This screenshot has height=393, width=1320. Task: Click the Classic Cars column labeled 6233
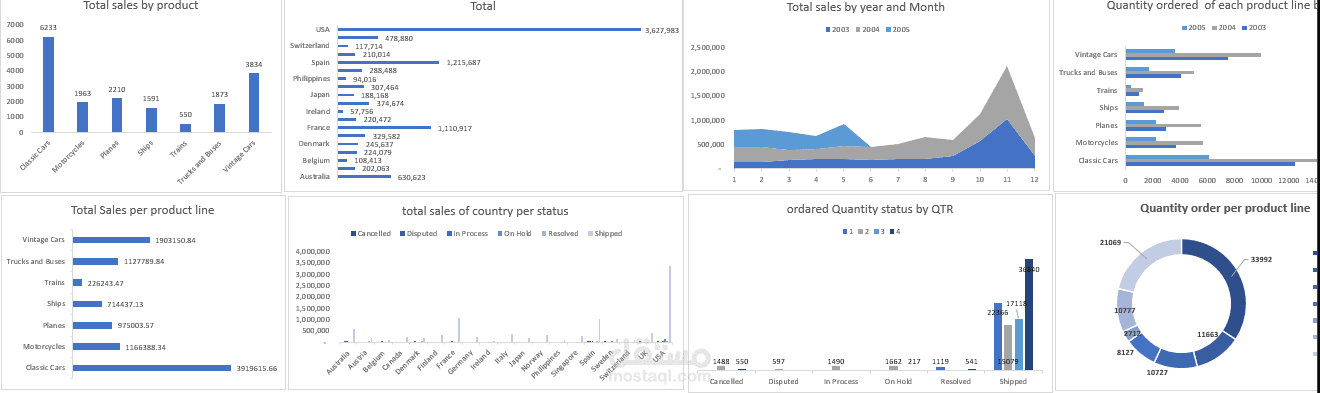(x=48, y=84)
